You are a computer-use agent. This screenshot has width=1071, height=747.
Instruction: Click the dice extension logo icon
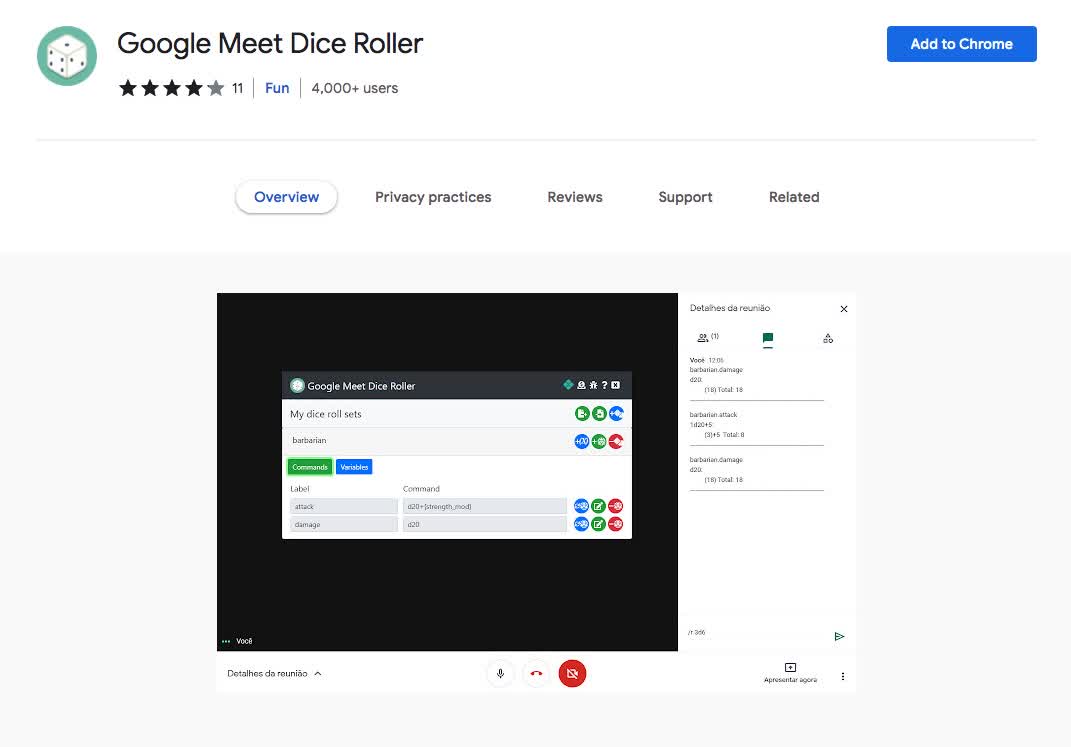67,56
